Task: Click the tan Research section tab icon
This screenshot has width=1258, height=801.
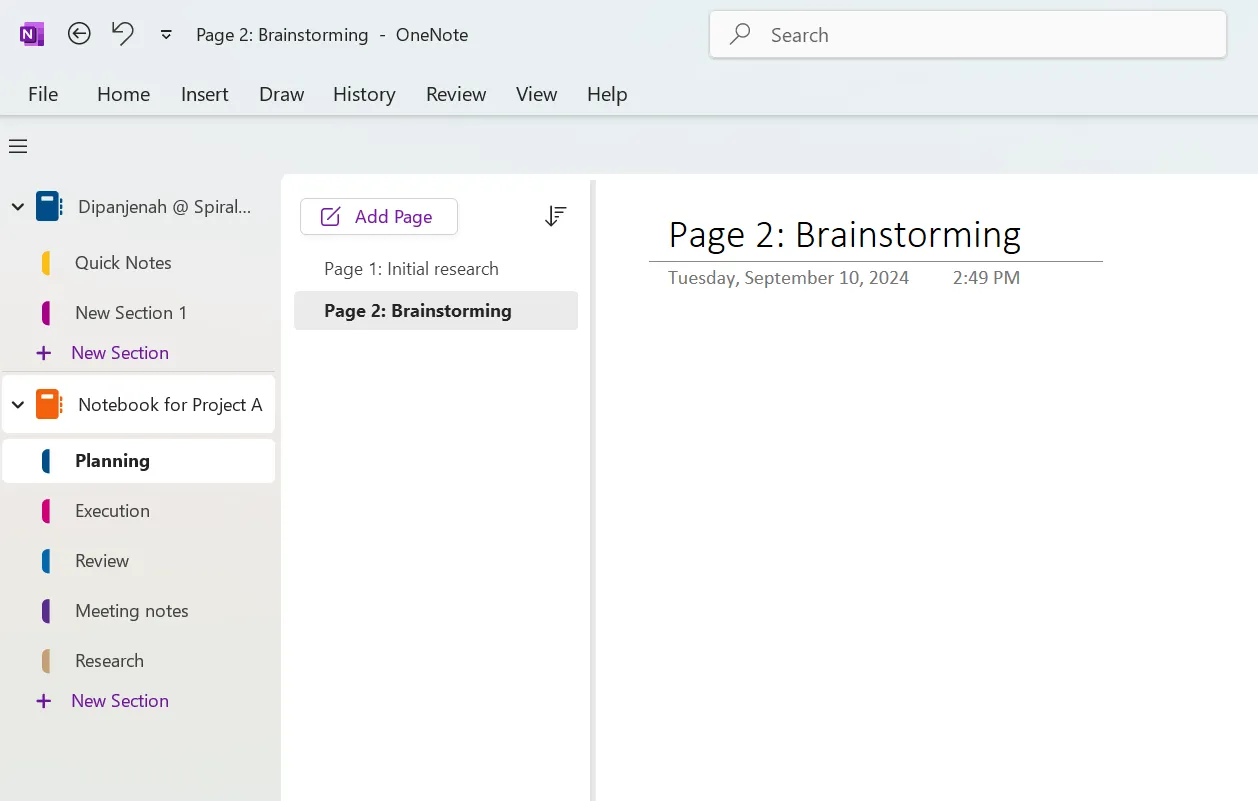Action: click(x=46, y=661)
